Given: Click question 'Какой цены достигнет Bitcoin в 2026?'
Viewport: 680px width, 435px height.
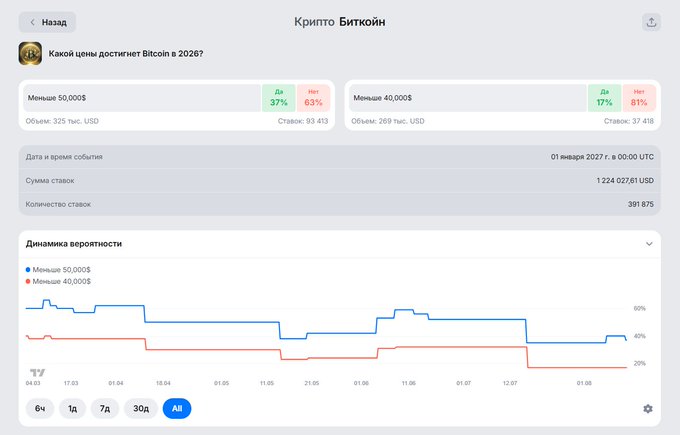Looking at the screenshot, I should tap(126, 54).
